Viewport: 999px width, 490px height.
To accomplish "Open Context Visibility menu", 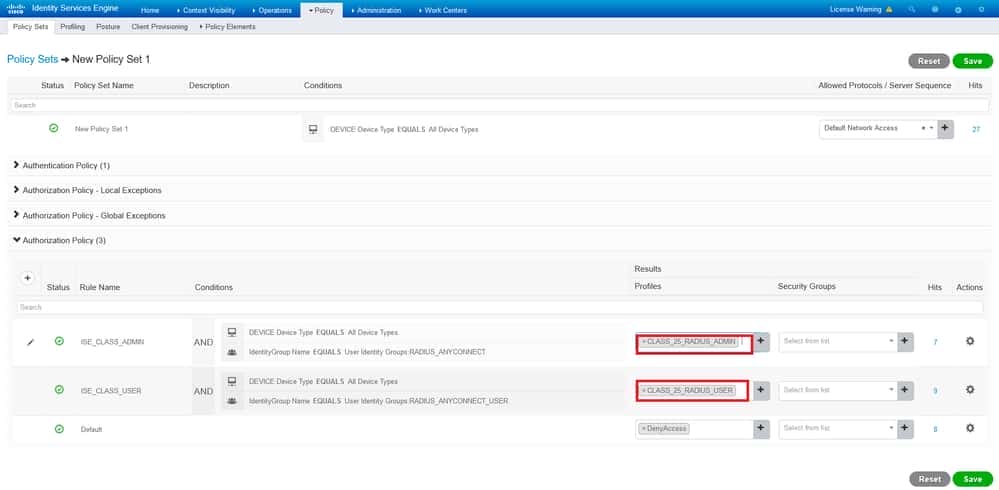I will pyautogui.click(x=206, y=10).
